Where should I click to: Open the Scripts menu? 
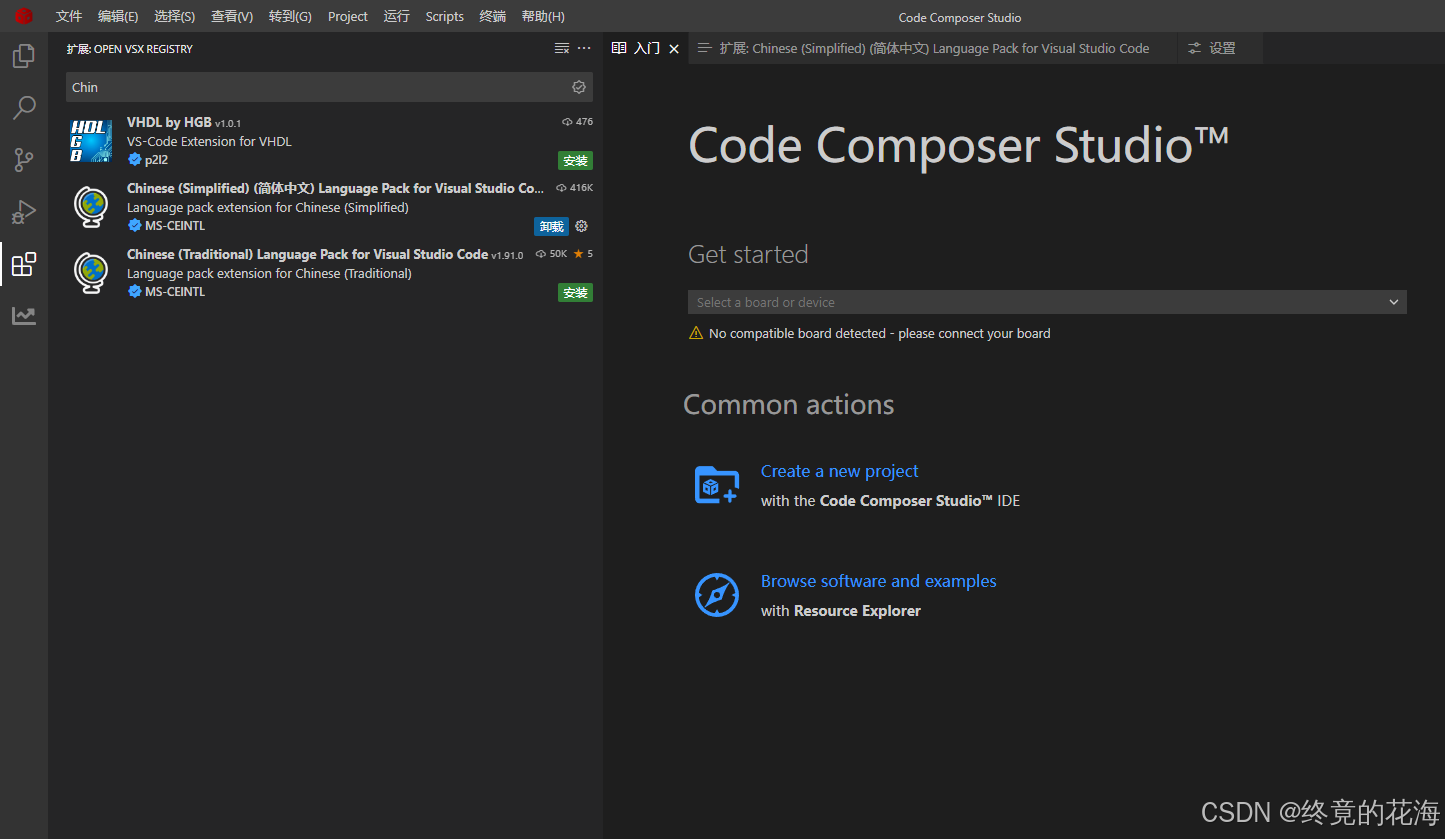444,16
